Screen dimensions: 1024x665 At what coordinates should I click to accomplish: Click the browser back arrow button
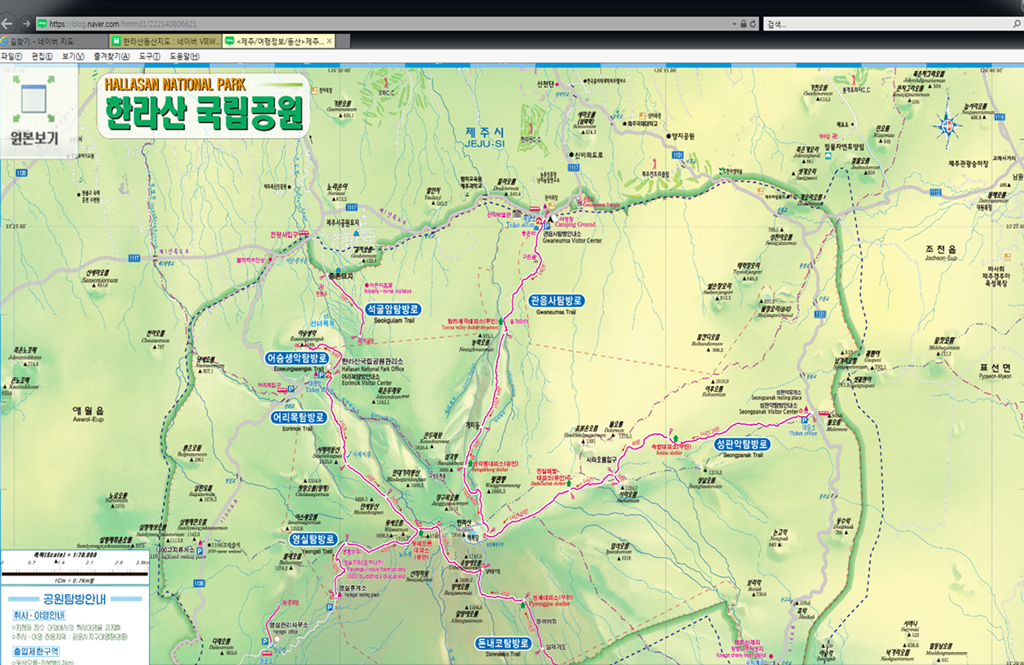click(x=7, y=24)
